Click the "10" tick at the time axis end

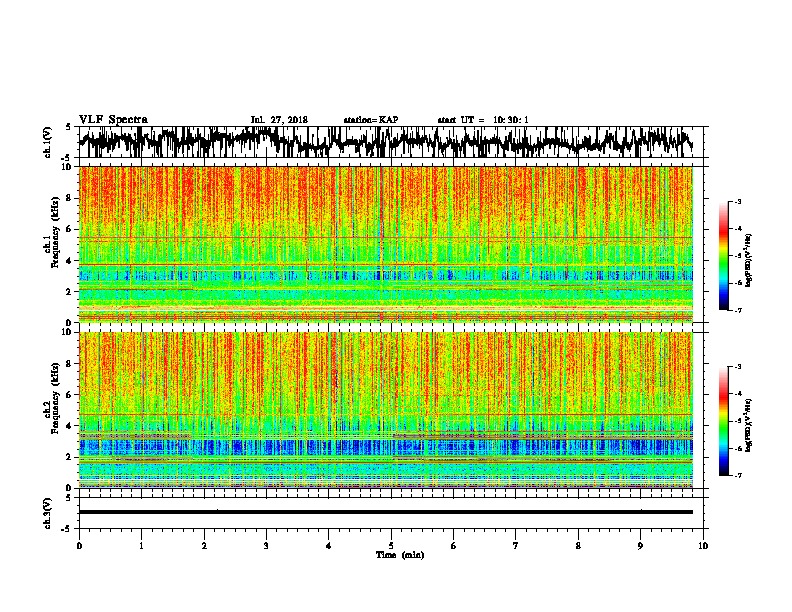click(x=703, y=546)
